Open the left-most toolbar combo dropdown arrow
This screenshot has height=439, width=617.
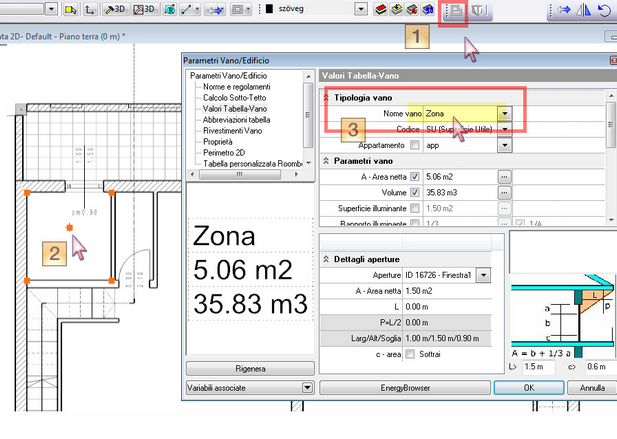(51, 9)
